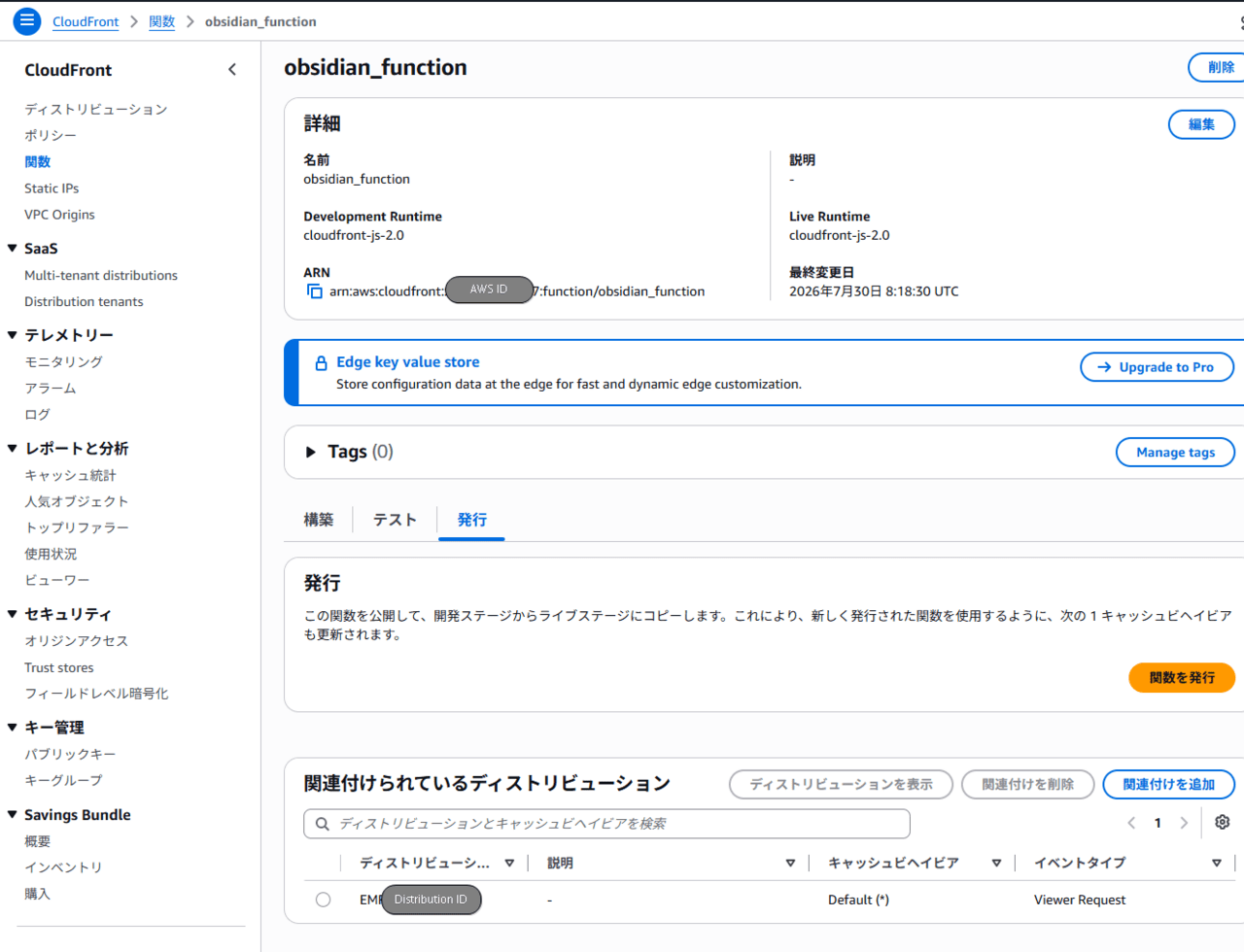Go to previous page of distributions
Image resolution: width=1244 pixels, height=952 pixels.
tap(1131, 823)
